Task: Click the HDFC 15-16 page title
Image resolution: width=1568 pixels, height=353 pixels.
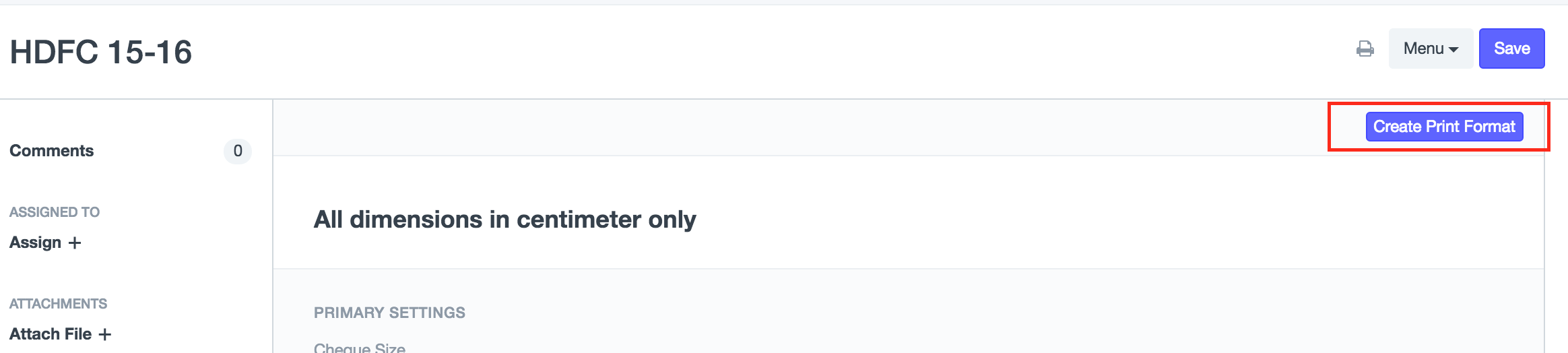Action: click(101, 53)
